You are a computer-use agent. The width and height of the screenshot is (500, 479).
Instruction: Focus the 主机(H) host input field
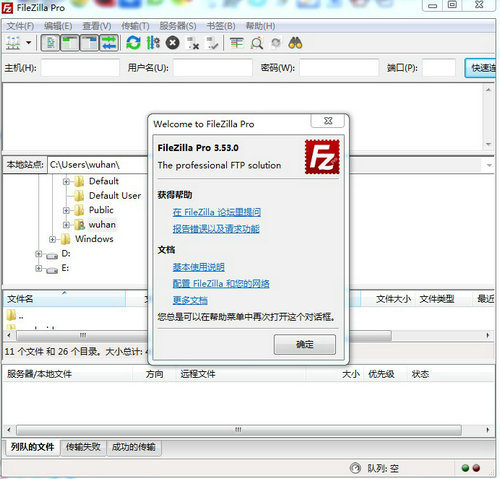(80, 68)
